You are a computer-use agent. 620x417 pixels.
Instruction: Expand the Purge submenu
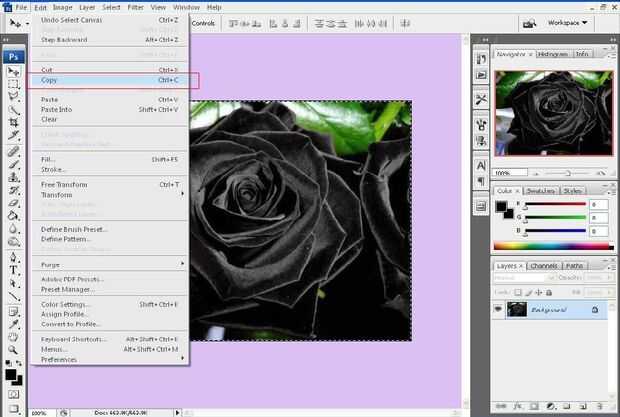coord(110,264)
